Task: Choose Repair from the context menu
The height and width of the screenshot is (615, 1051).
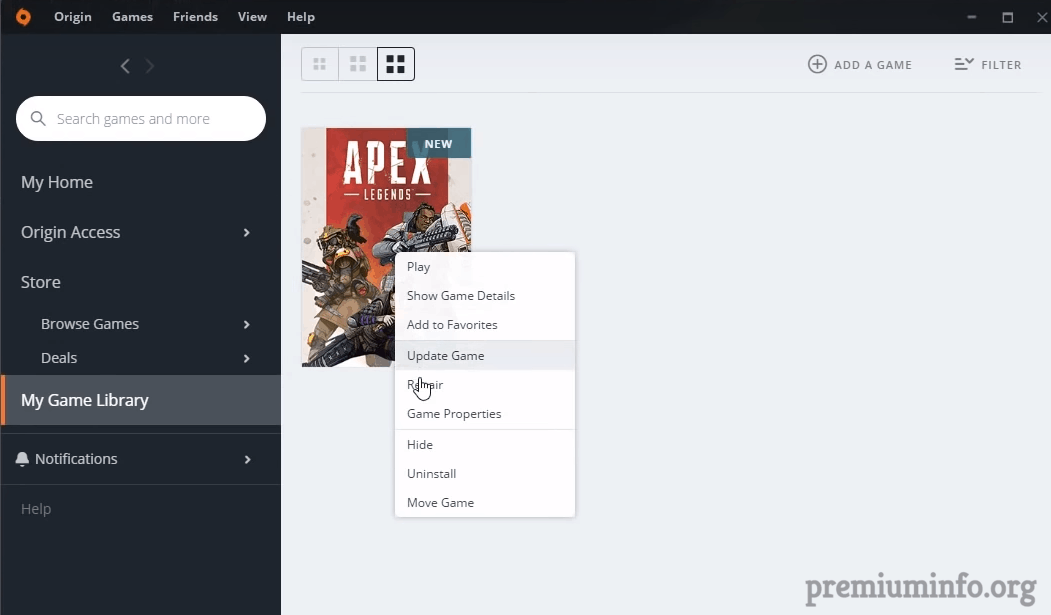Action: tap(485, 385)
